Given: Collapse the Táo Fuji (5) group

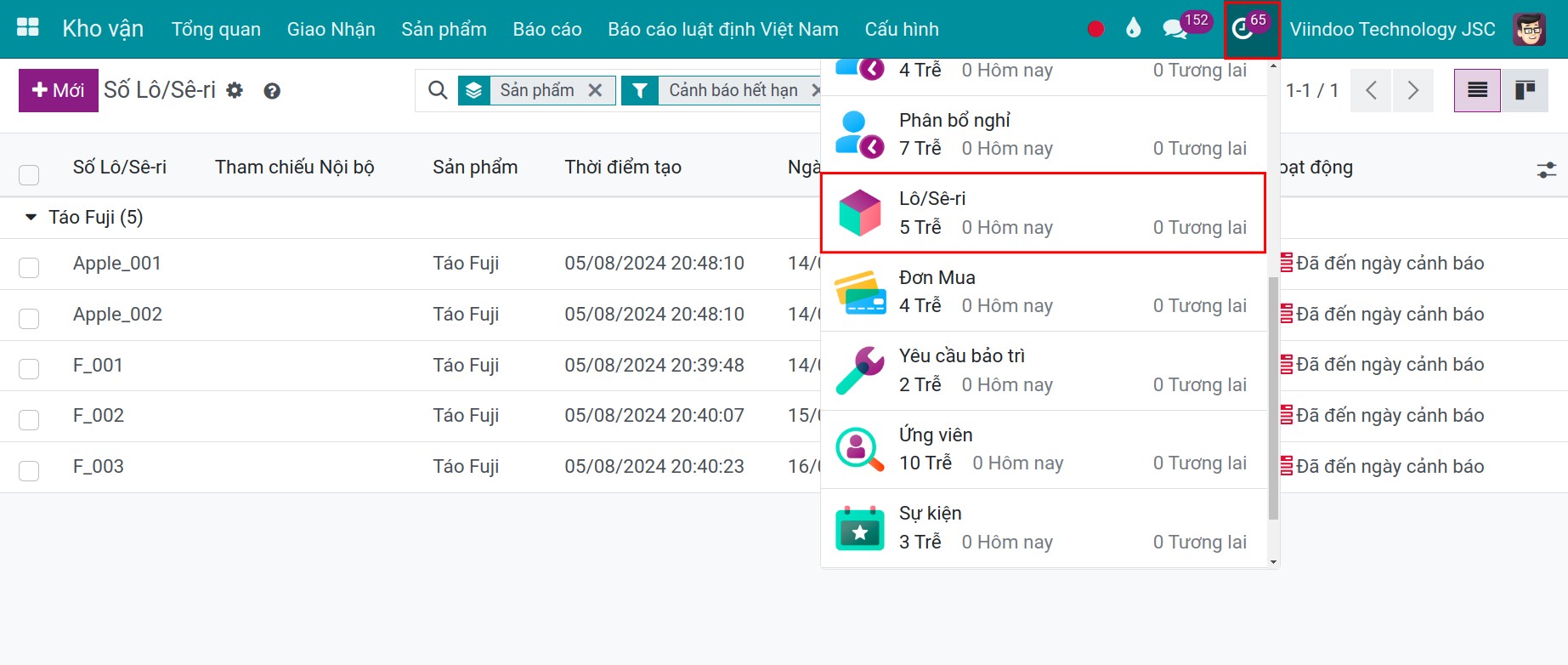Looking at the screenshot, I should [31, 218].
